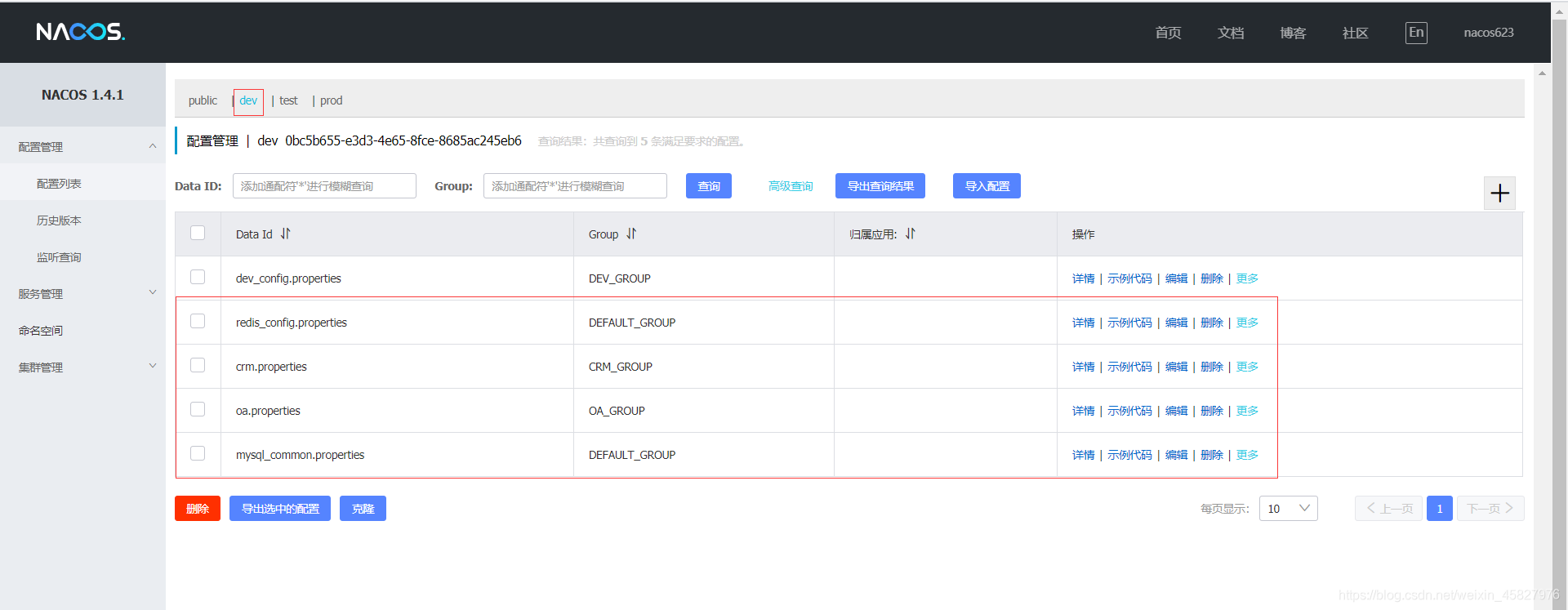The height and width of the screenshot is (610, 1568).
Task: Click the 克隆 button
Action: point(363,509)
